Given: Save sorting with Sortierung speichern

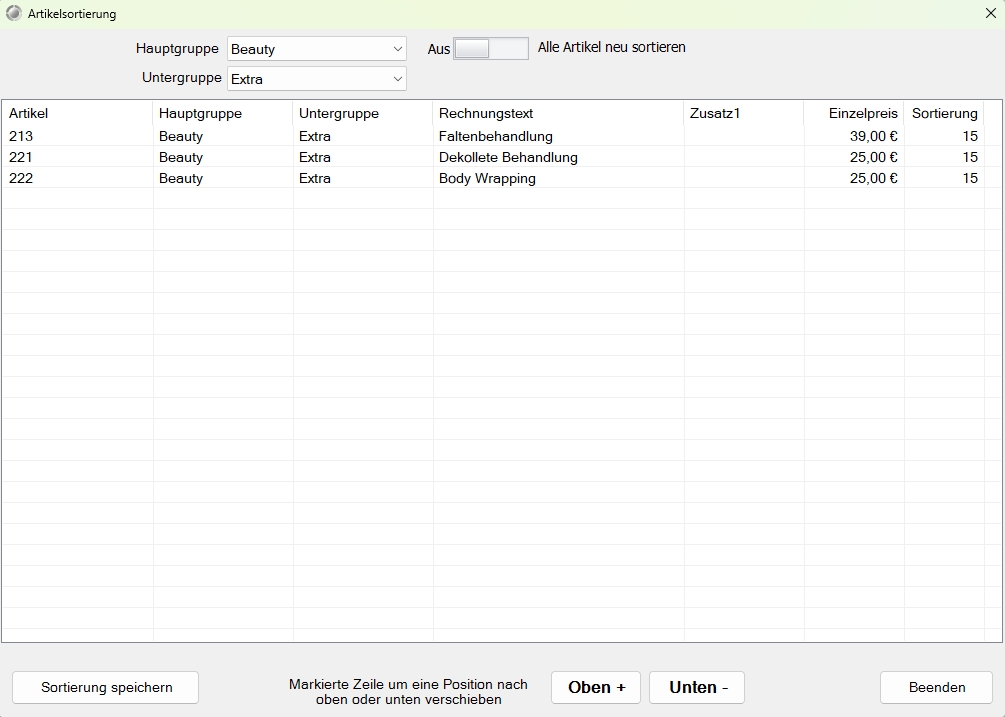Looking at the screenshot, I should [106, 687].
